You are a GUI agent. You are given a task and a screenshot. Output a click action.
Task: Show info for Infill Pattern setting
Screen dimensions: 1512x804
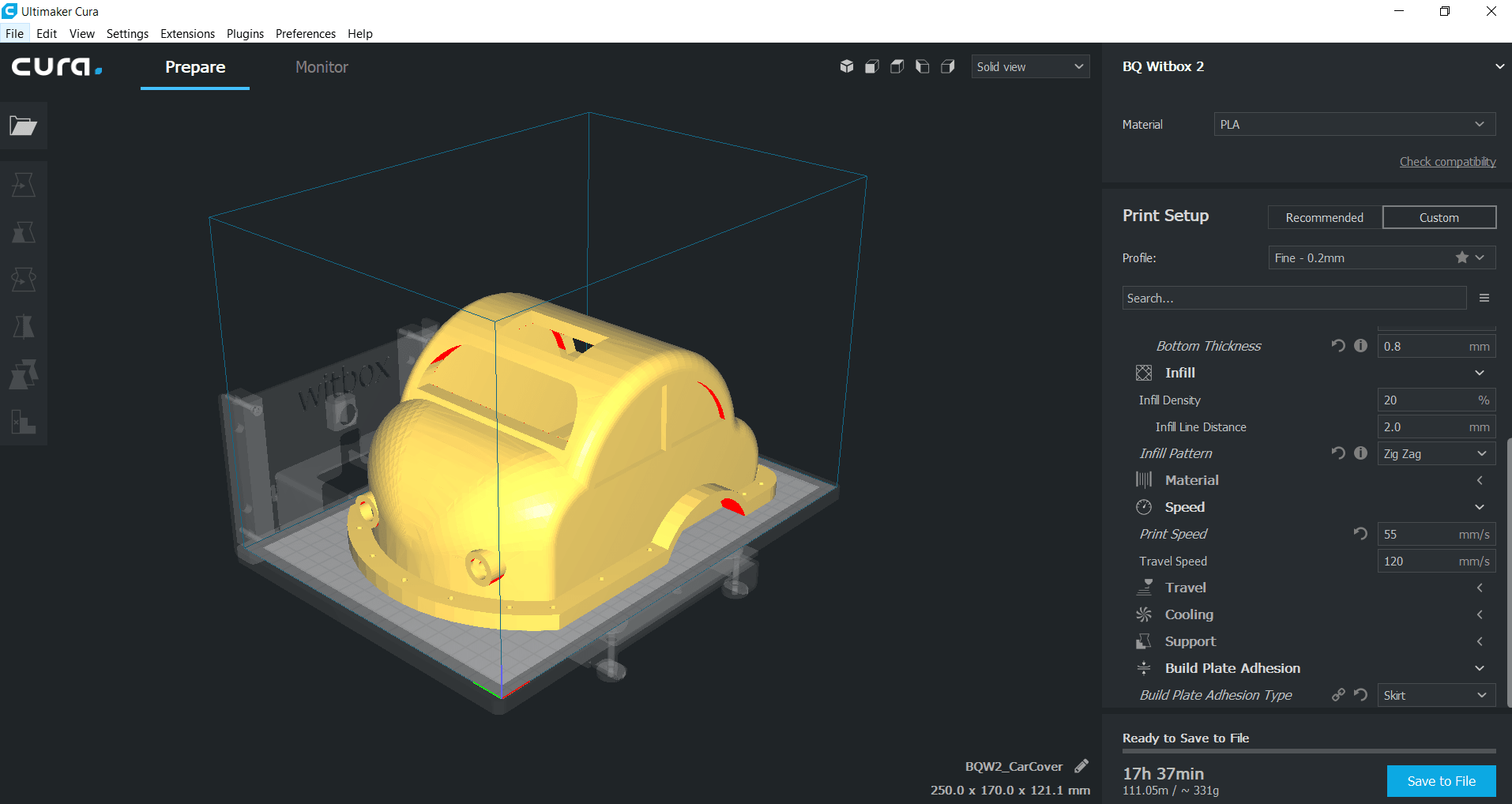pyautogui.click(x=1360, y=453)
